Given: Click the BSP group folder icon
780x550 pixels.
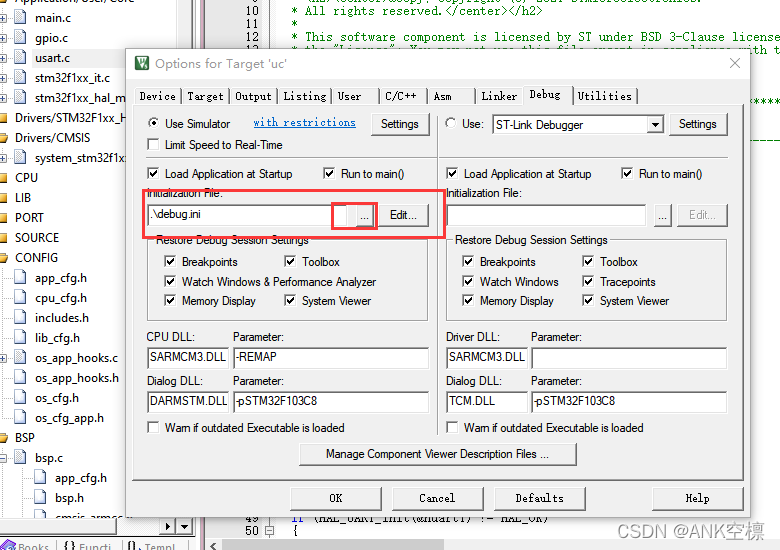Looking at the screenshot, I should pyautogui.click(x=4, y=438).
